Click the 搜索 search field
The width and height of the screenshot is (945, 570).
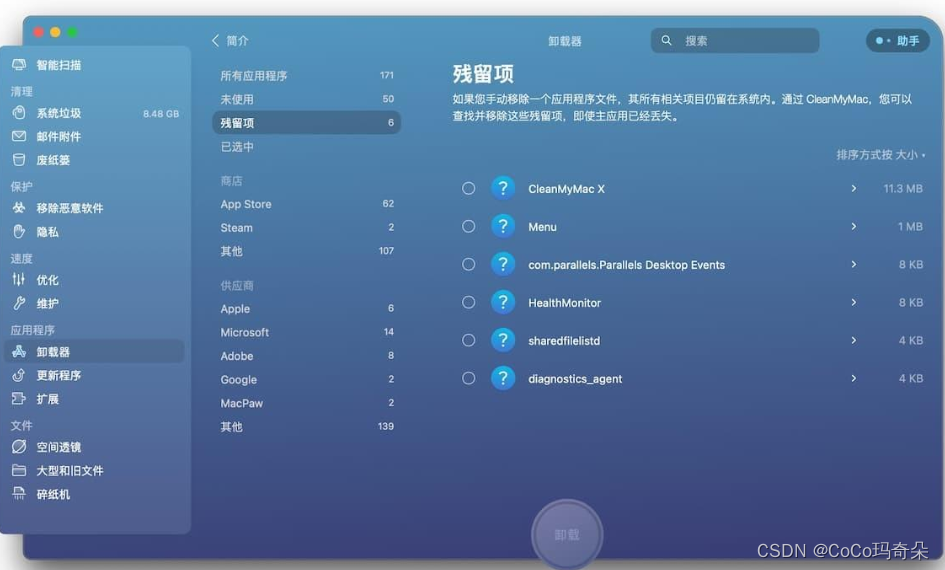click(735, 40)
